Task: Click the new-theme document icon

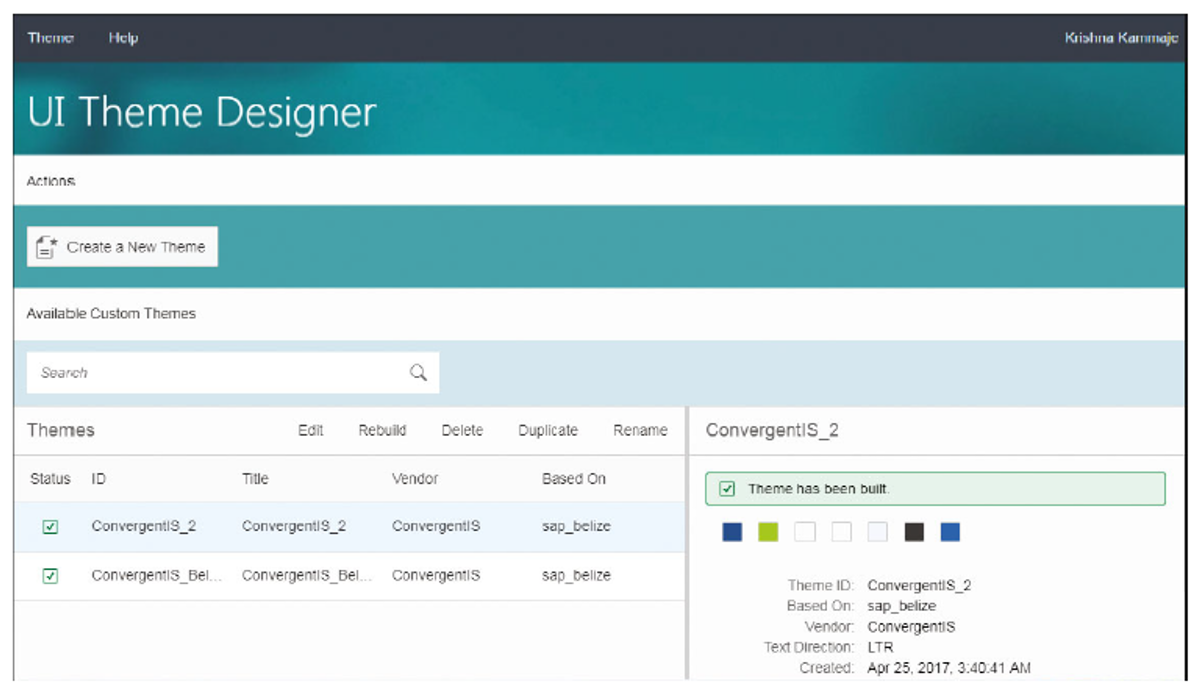Action: click(45, 246)
